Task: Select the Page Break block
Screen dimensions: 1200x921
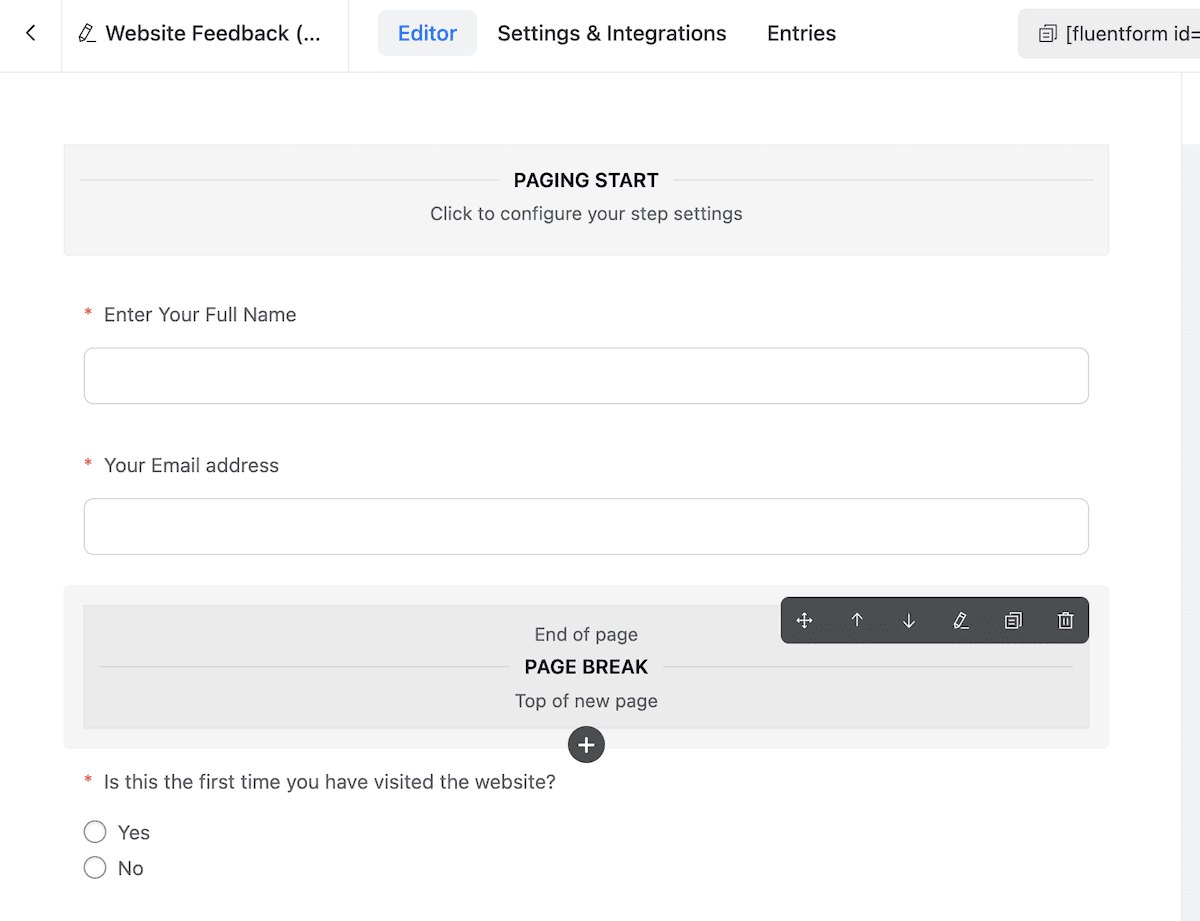Action: [x=586, y=667]
